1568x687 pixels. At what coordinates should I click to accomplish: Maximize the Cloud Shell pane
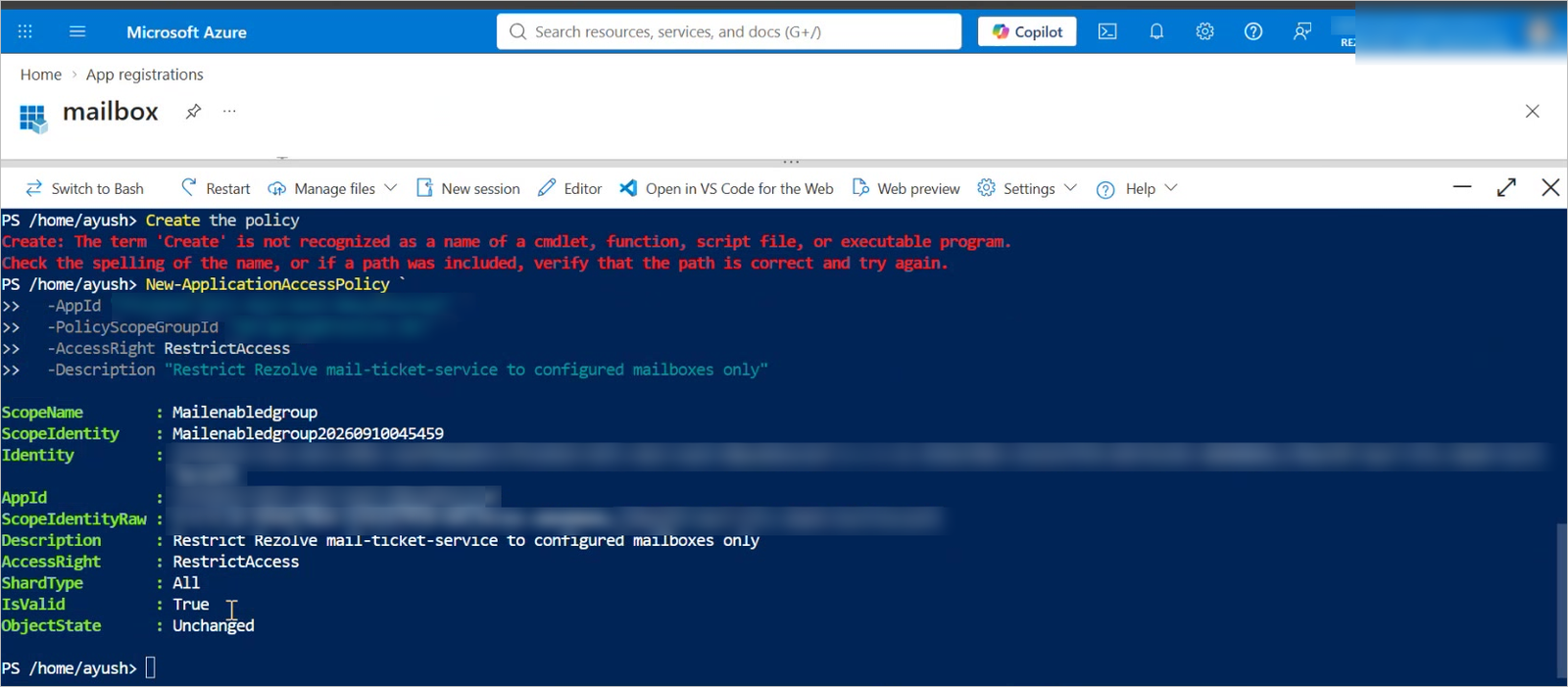[1506, 187]
